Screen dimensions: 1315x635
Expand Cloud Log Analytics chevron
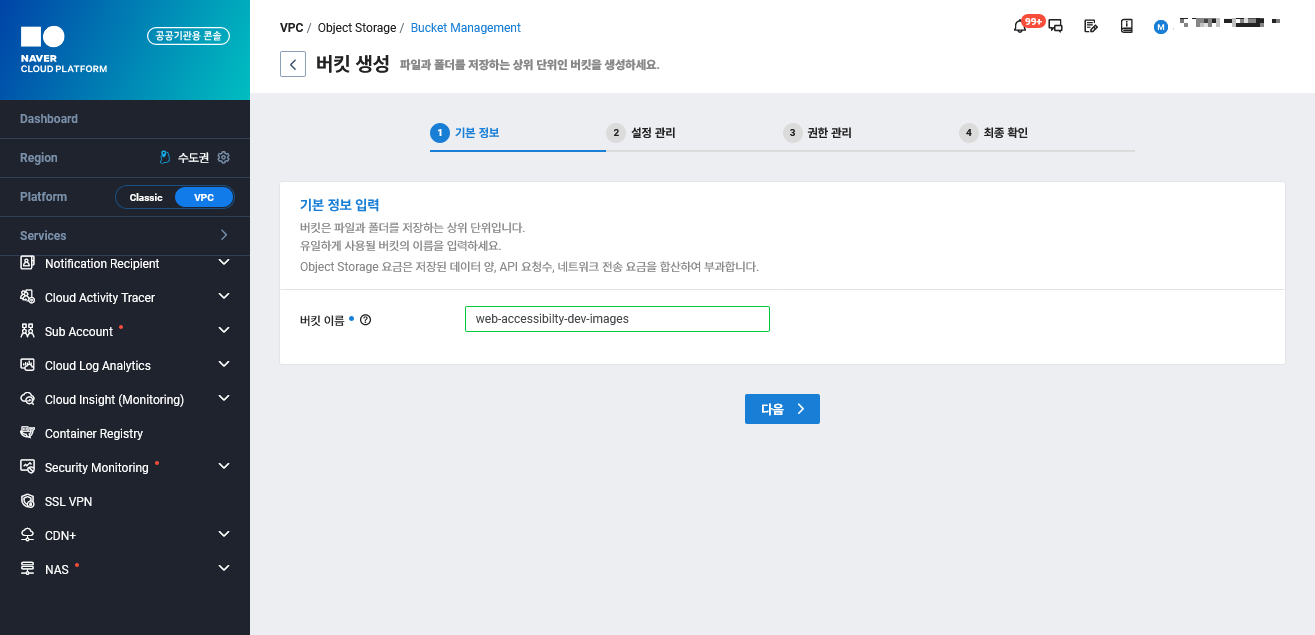(224, 365)
